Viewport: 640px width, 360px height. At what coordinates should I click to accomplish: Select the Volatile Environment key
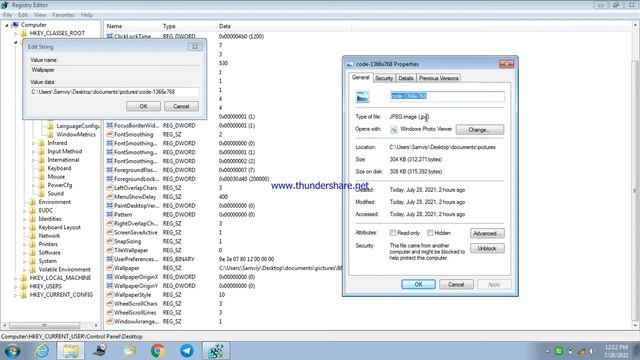point(64,269)
